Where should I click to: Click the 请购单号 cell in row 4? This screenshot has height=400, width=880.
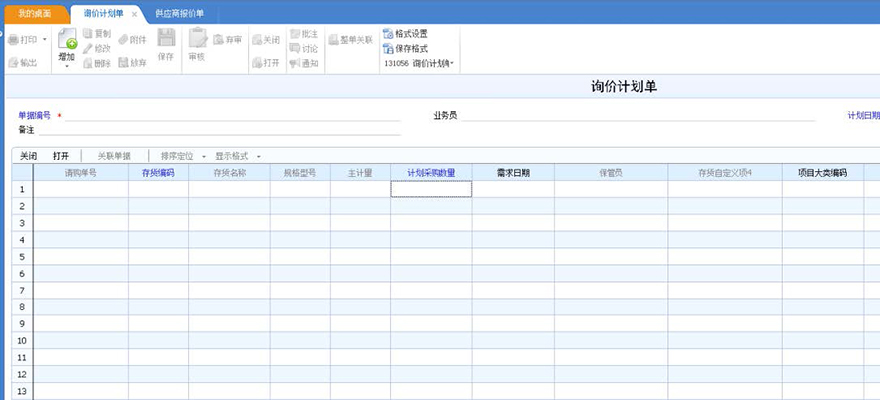81,240
